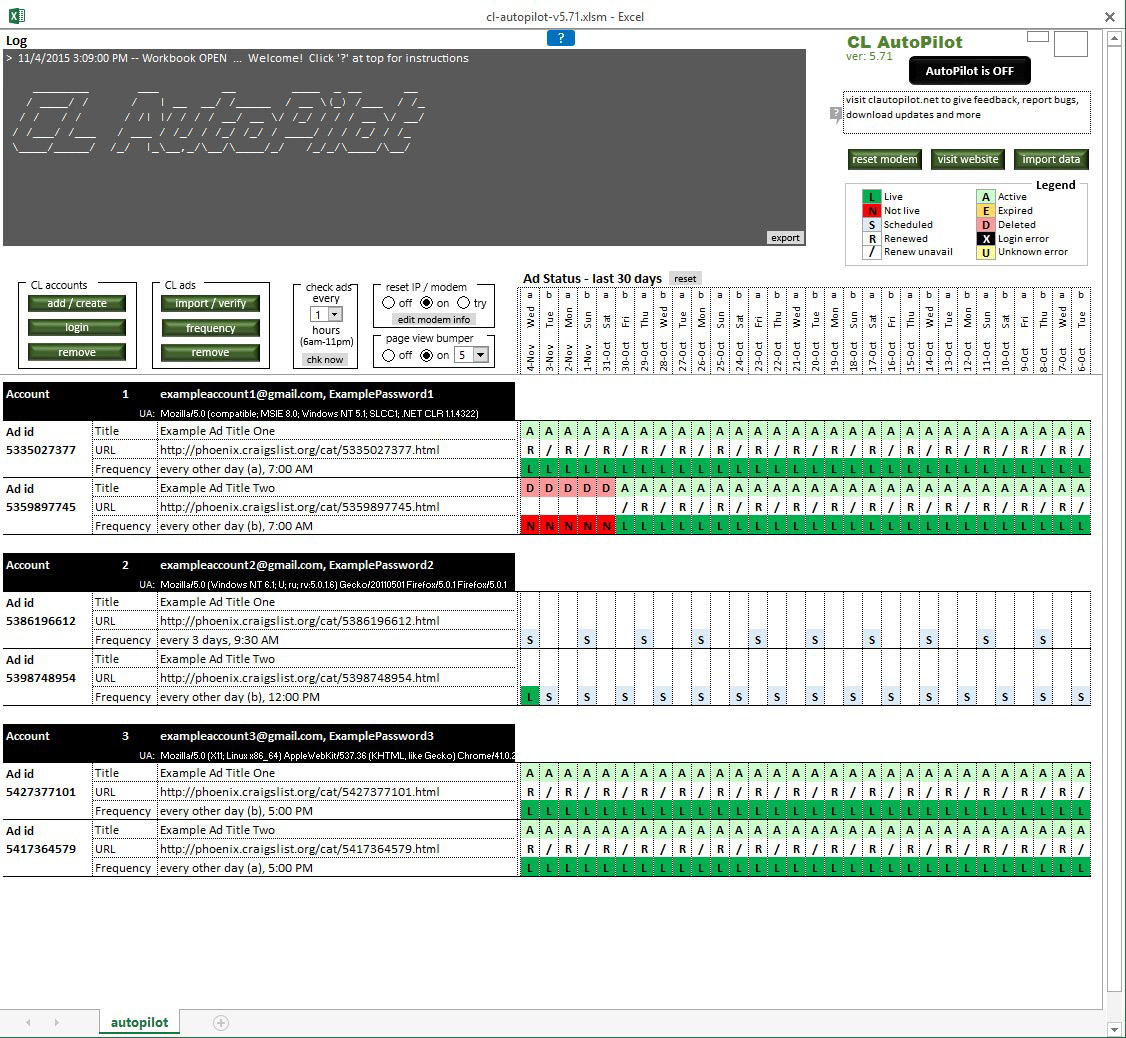Image resolution: width=1126 pixels, height=1038 pixels.
Task: Click the Expired legend swatch
Action: [986, 210]
